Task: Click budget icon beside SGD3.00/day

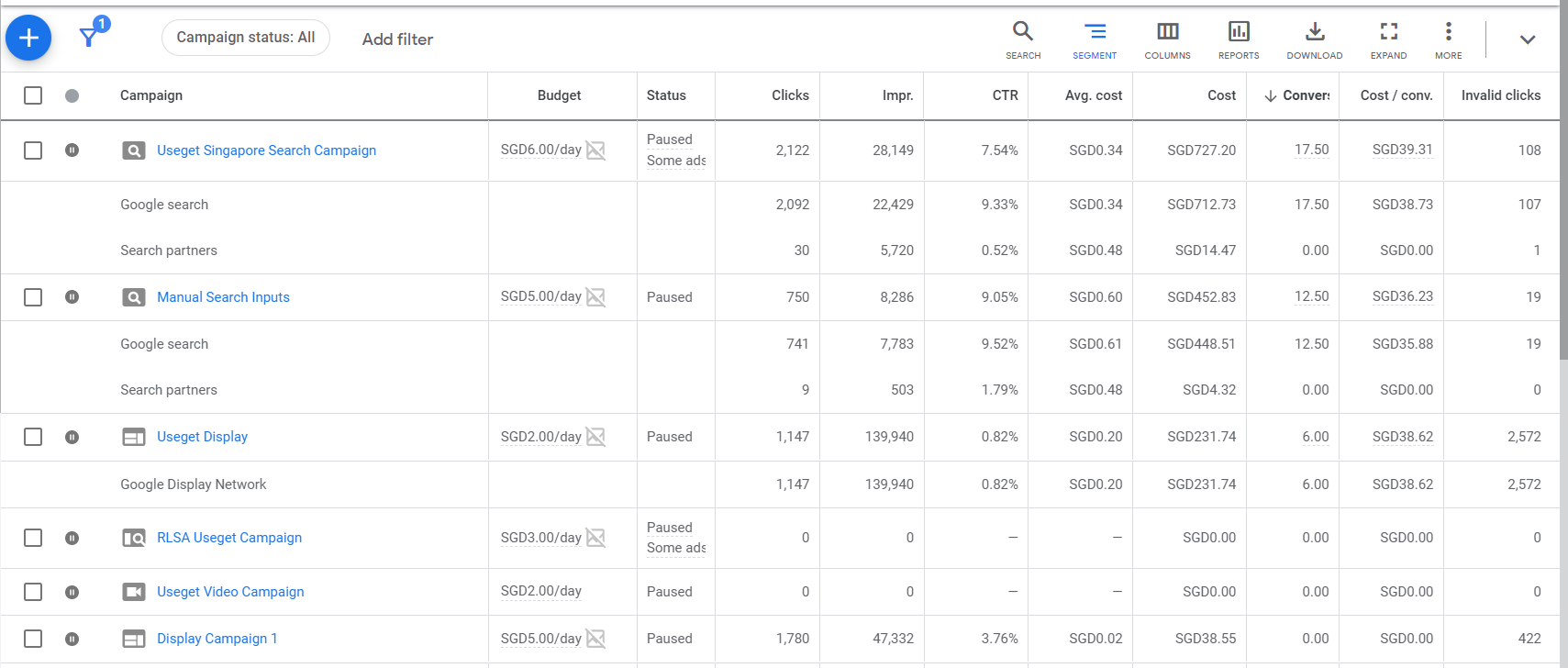Action: pos(595,538)
